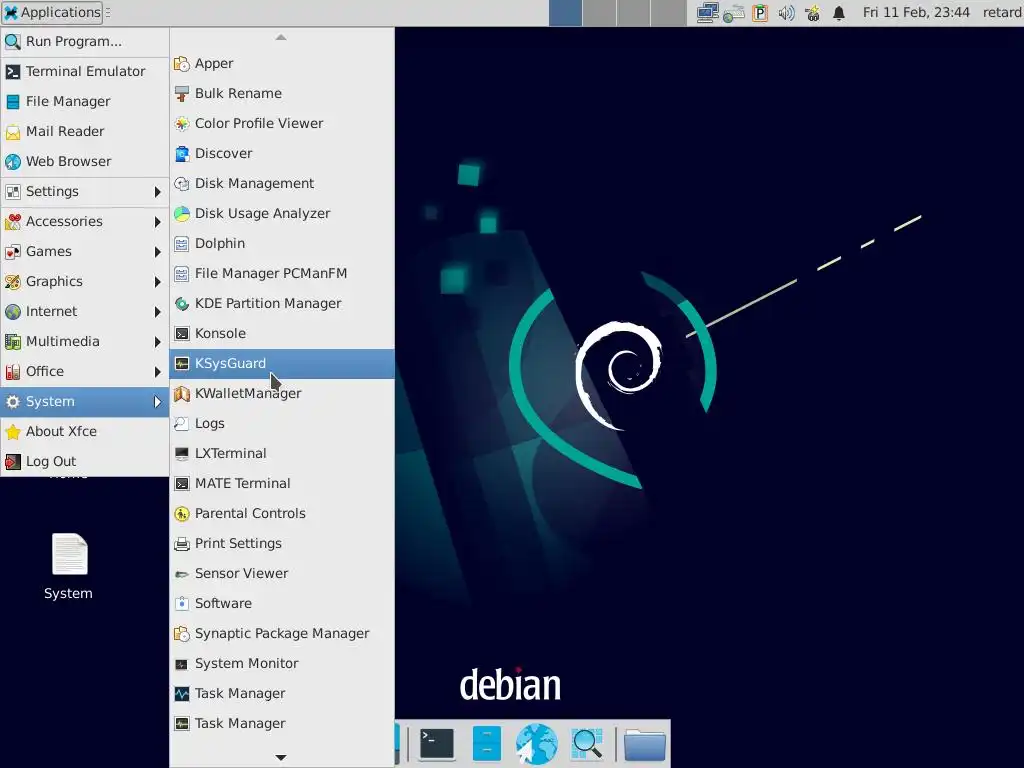Click the down arrow below System submenu
Image resolution: width=1024 pixels, height=768 pixels.
point(281,758)
